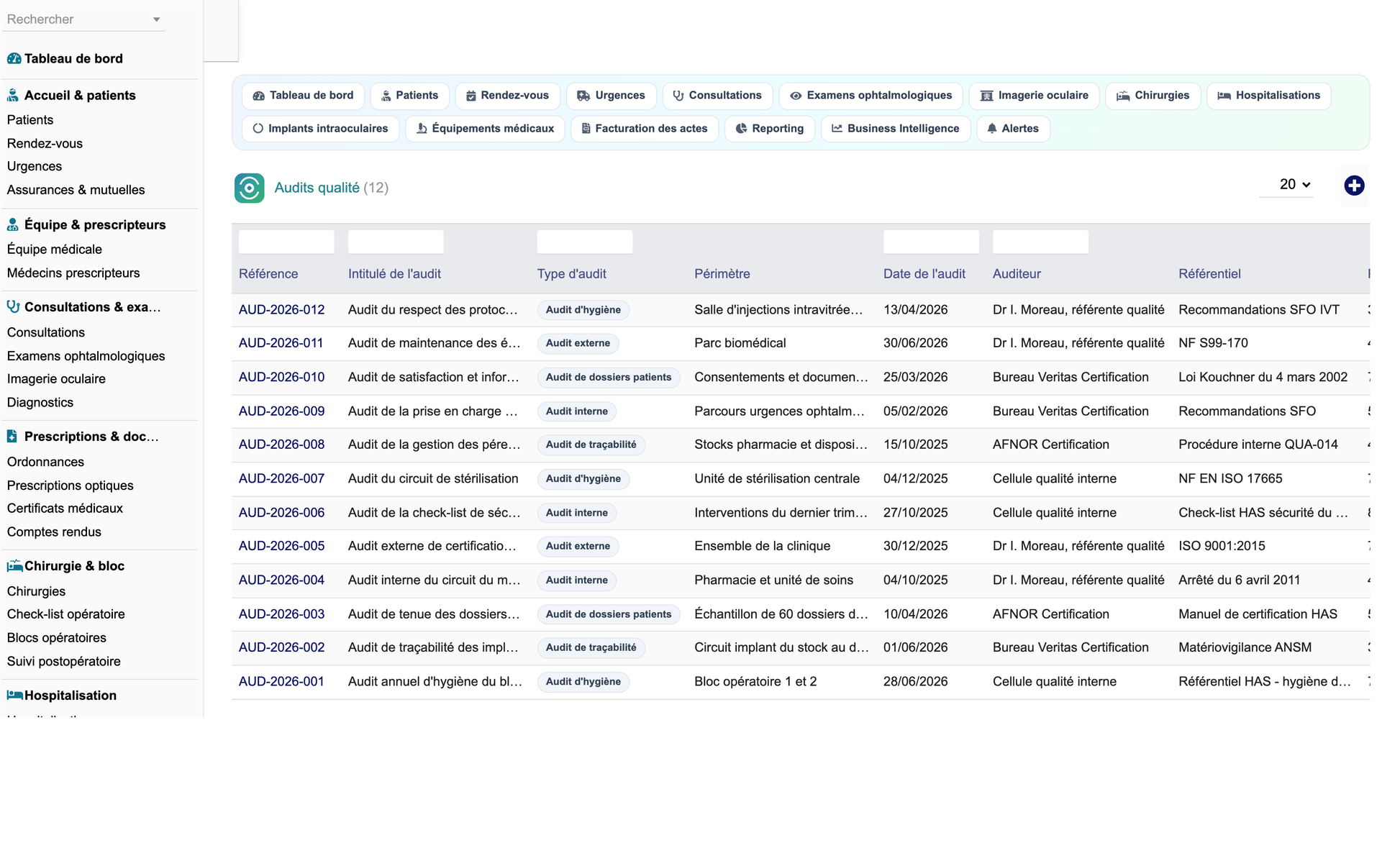Select the Business Intelligence tab
1400x866 pixels.
point(896,129)
